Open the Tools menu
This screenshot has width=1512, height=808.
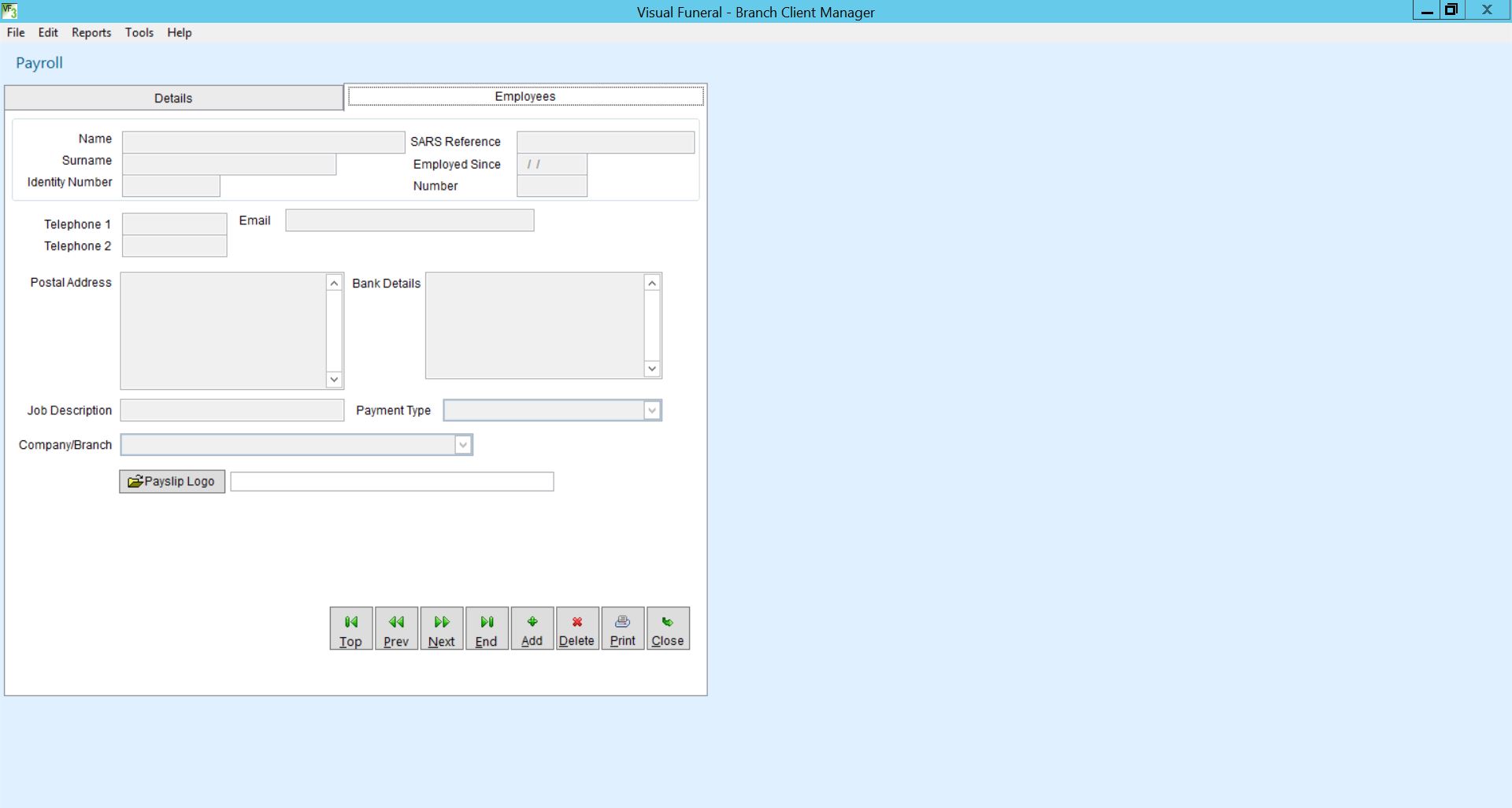(x=139, y=32)
